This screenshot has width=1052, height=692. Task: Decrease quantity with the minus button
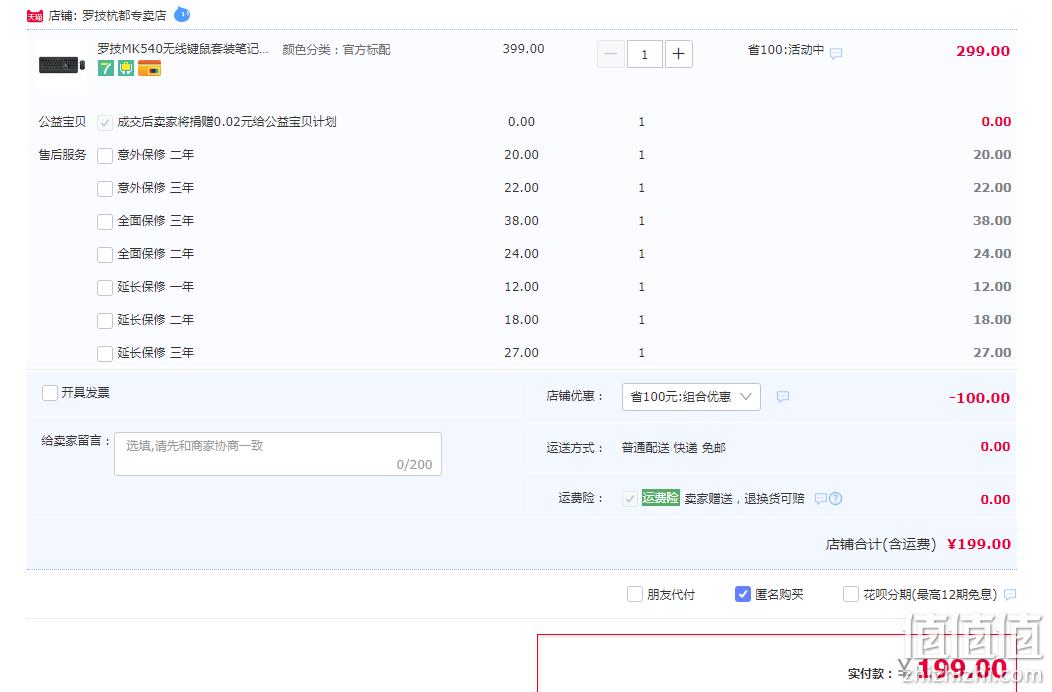click(611, 54)
